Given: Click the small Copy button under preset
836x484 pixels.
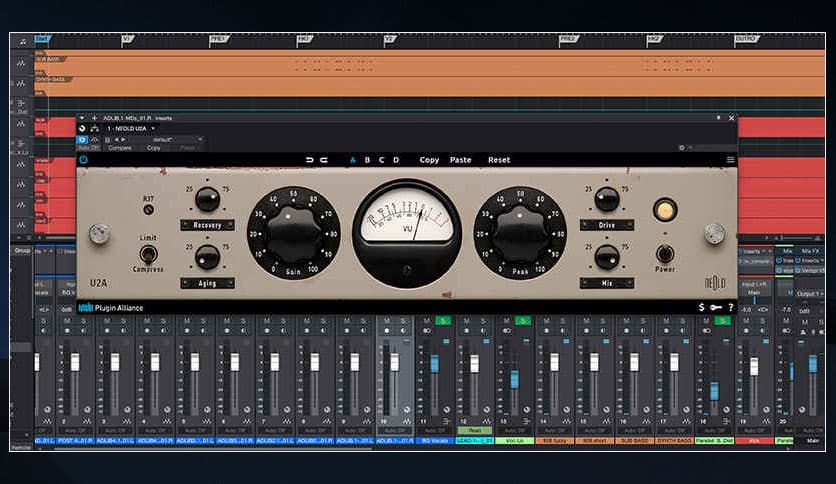Looking at the screenshot, I should point(154,148).
